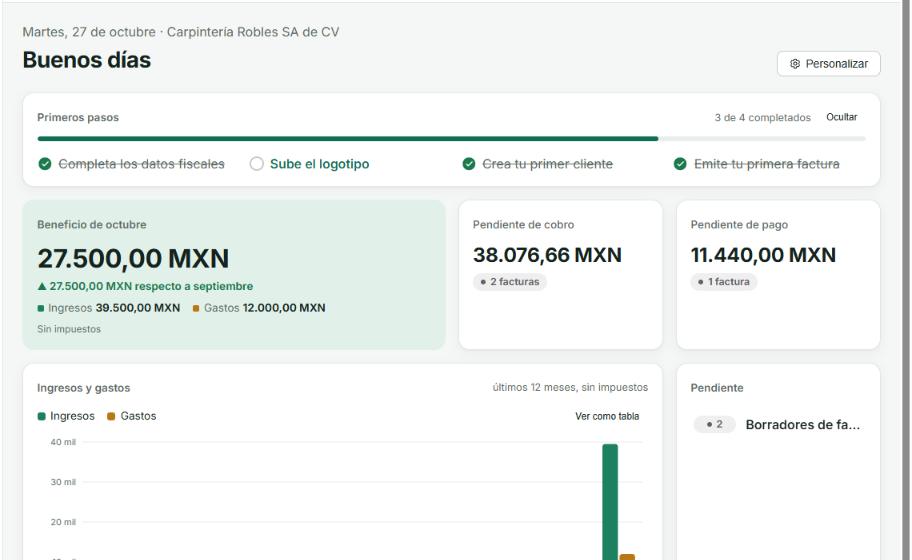Open the Beneficio de octubre card
Screen dimensions: 912x560
(x=234, y=274)
